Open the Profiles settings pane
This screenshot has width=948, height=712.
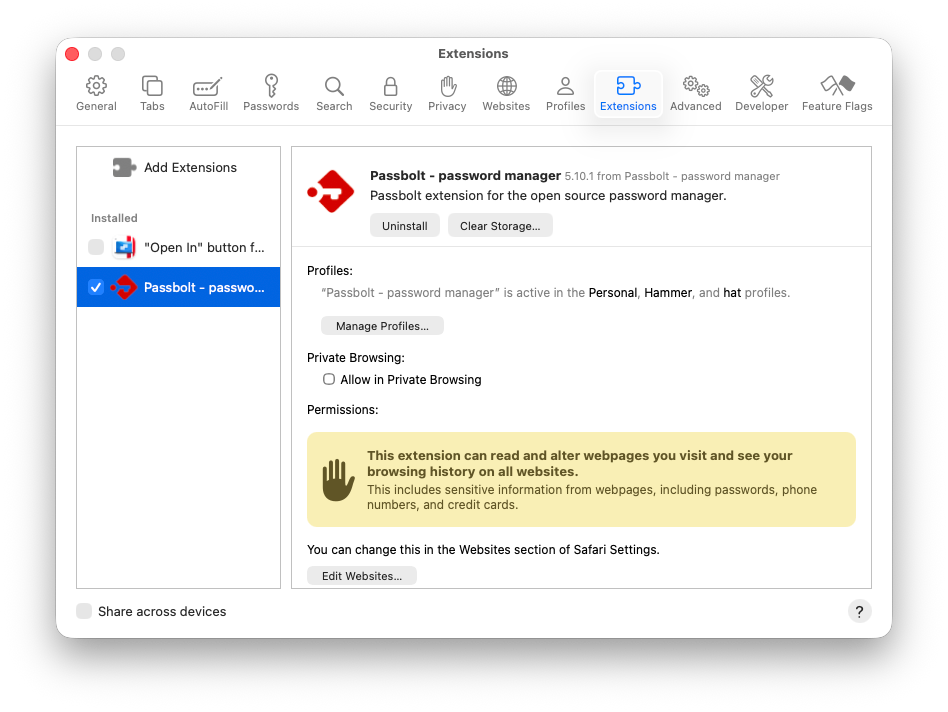click(565, 94)
